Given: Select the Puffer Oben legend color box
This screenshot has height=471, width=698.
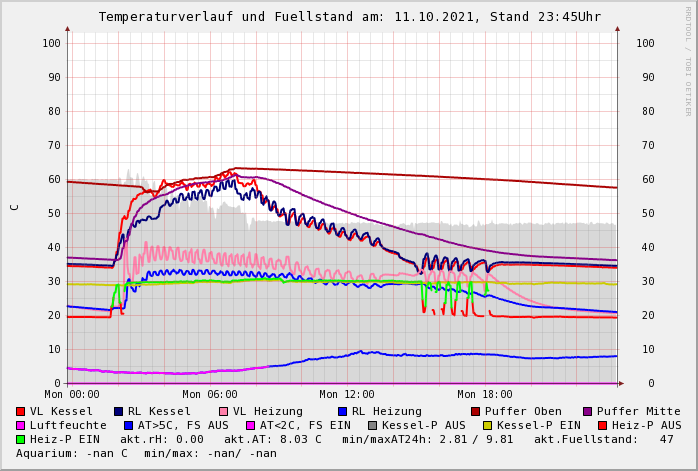Looking at the screenshot, I should pos(476,412).
